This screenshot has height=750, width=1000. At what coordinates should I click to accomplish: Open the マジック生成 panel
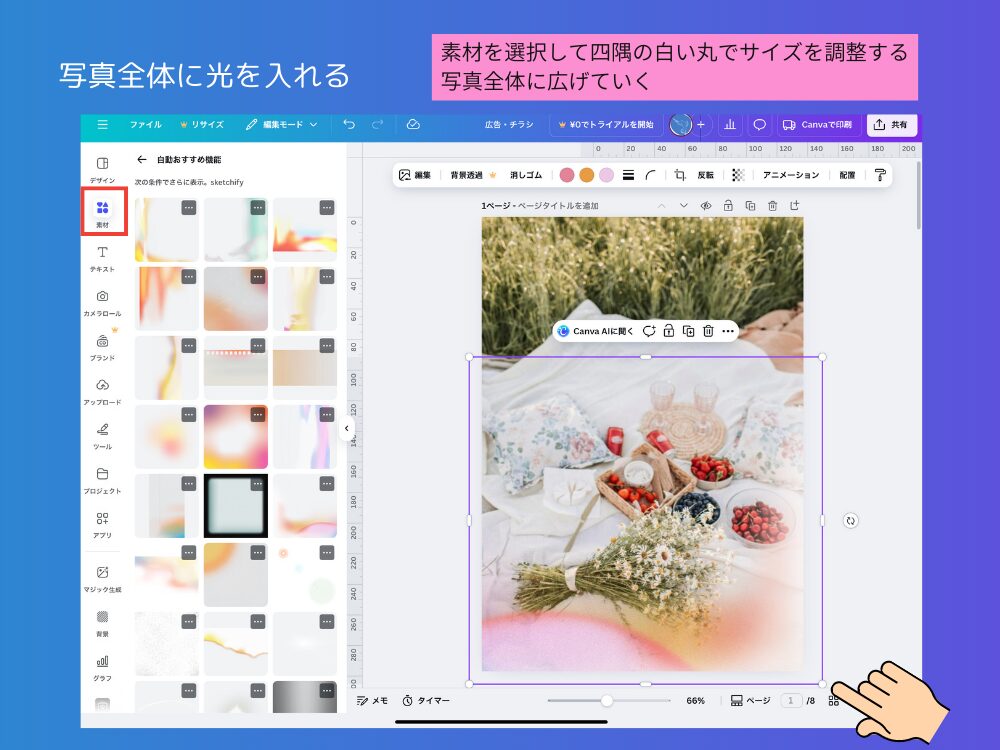[101, 577]
